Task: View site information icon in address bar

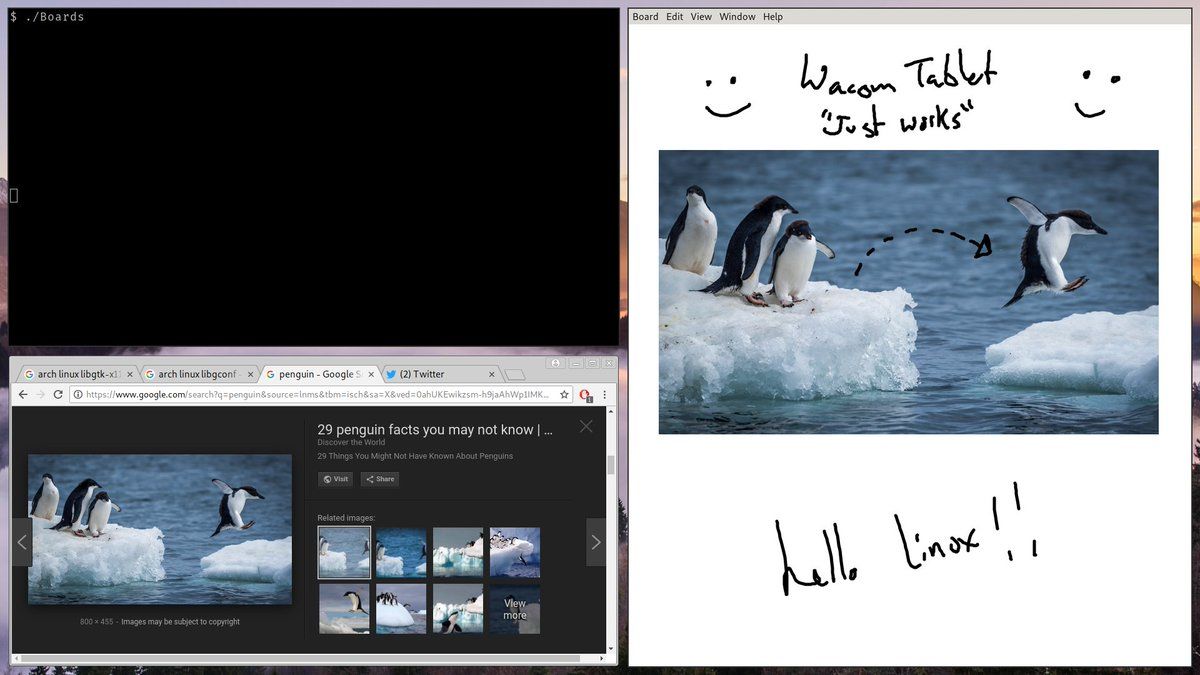Action: [78, 395]
